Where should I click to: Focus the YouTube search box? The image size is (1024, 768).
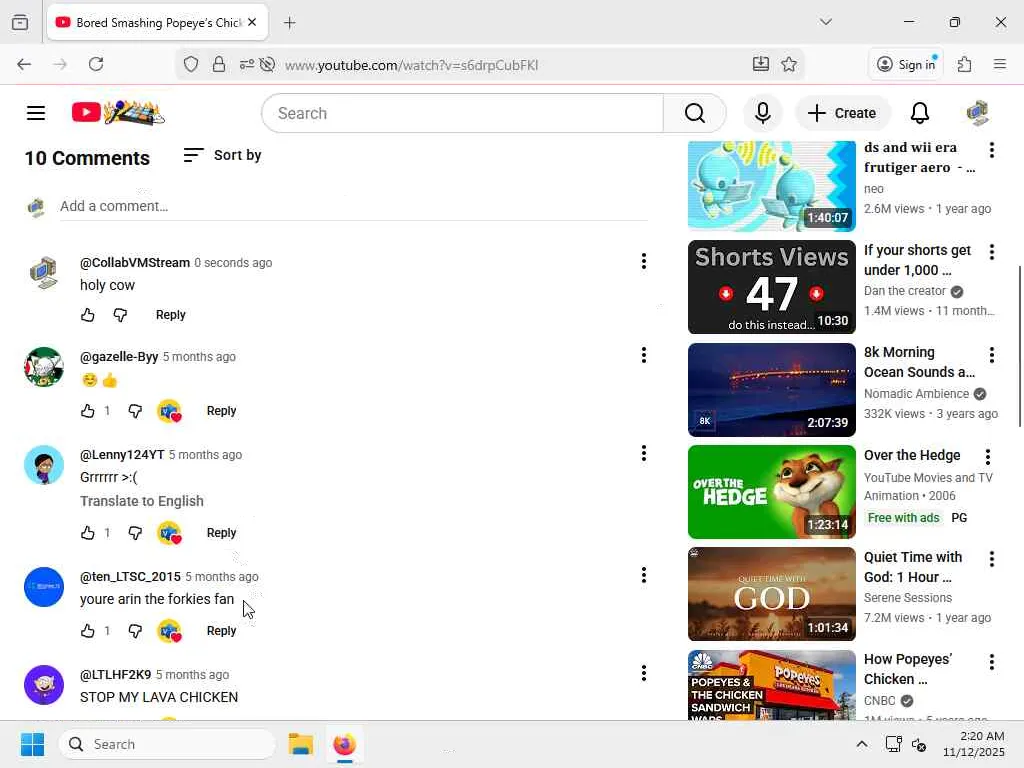462,113
